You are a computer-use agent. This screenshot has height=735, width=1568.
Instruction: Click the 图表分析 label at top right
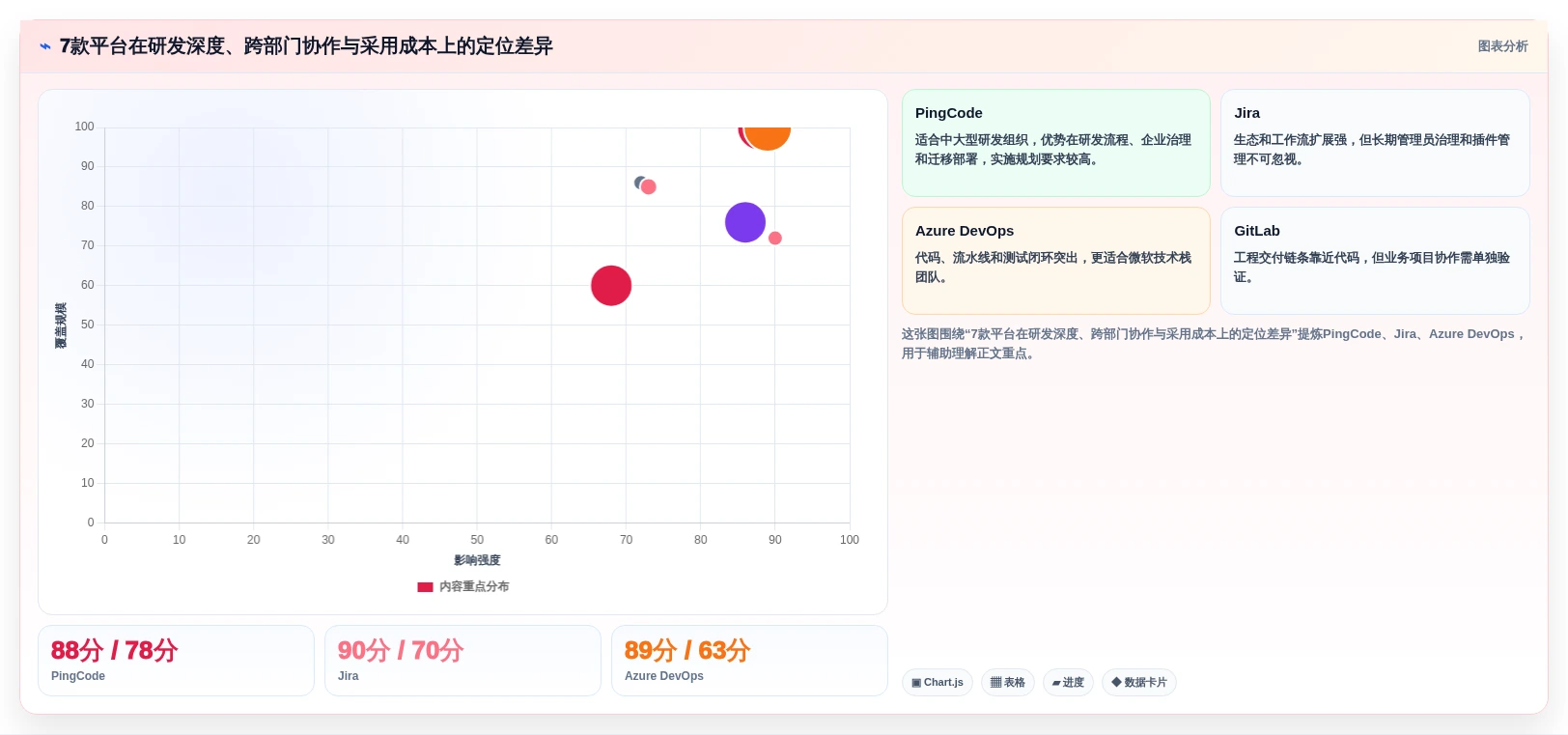(1502, 46)
